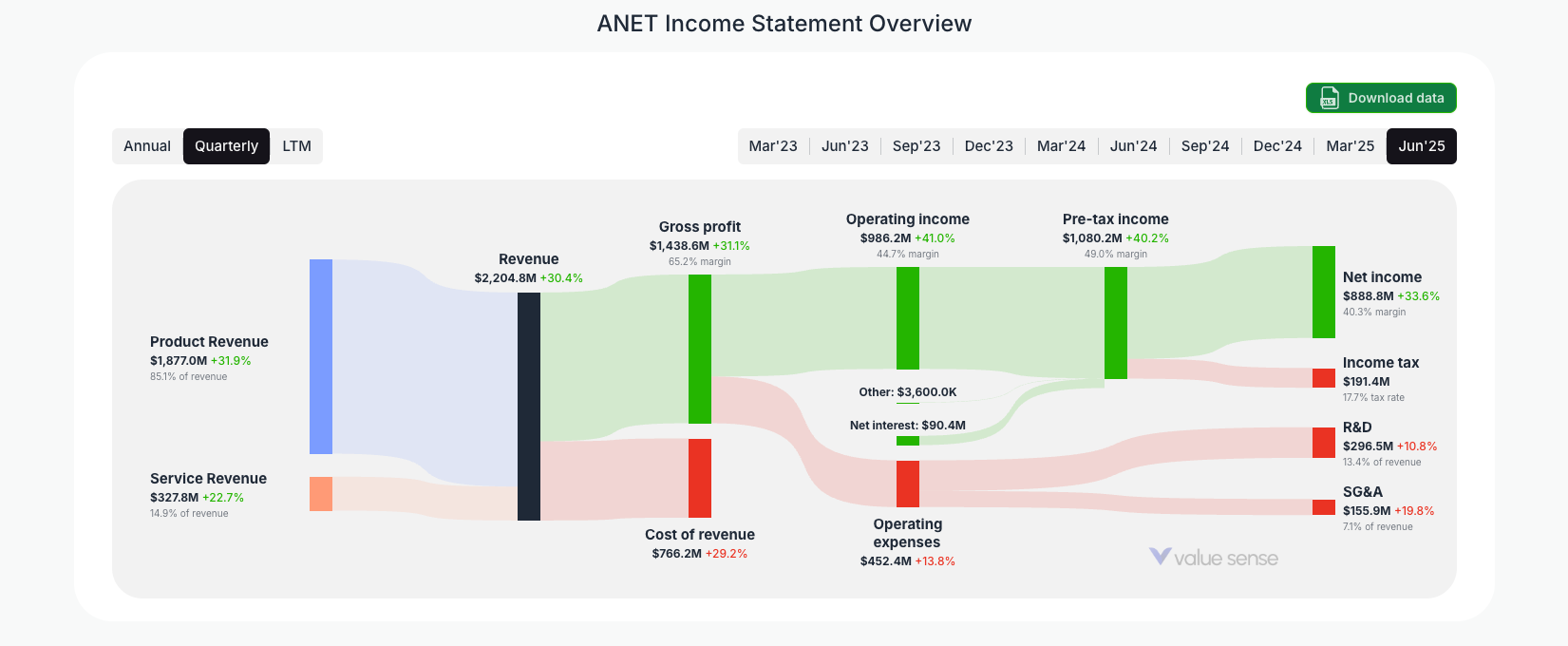Click the green Gross profit bar
This screenshot has height=646, width=1568.
(700, 349)
